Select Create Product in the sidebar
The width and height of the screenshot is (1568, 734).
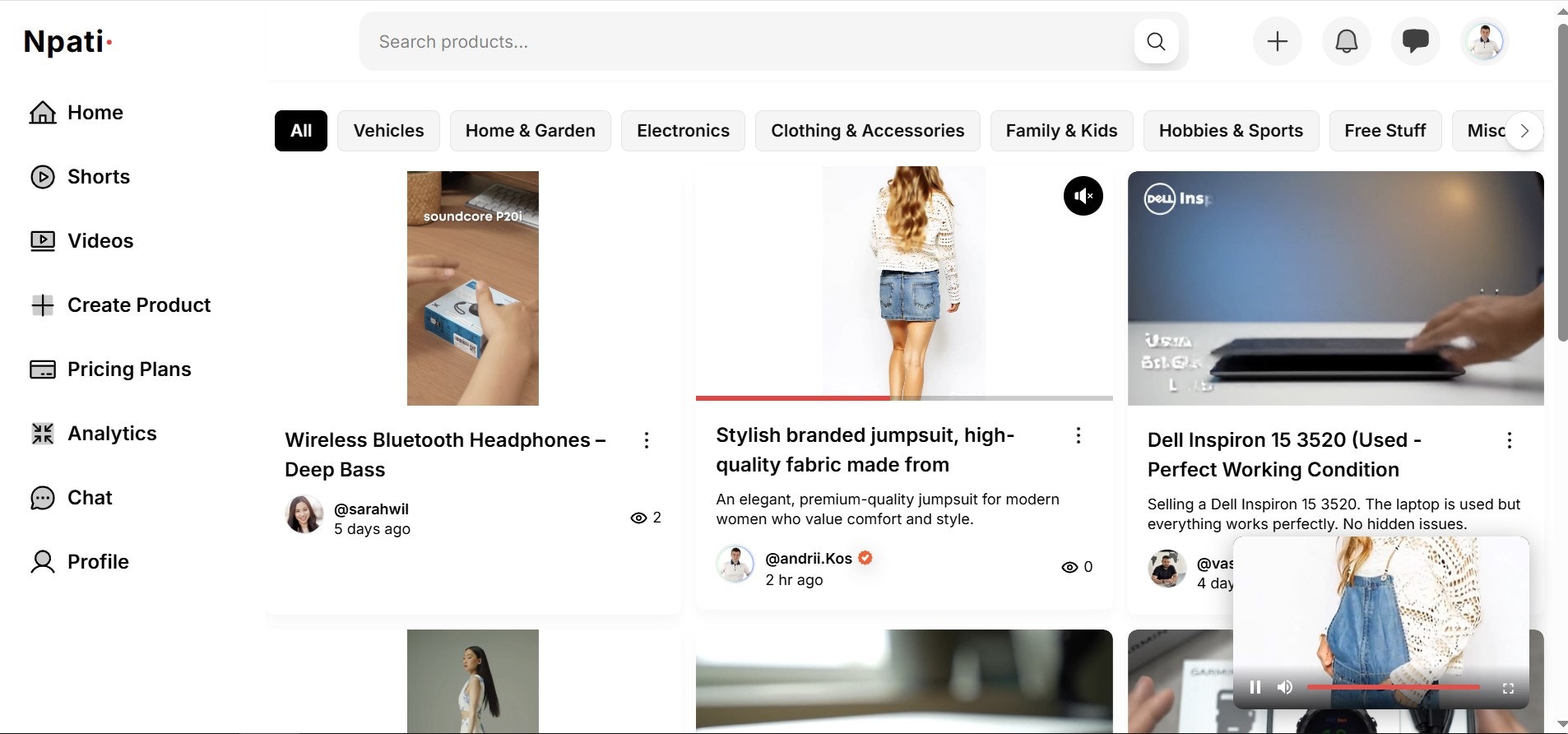[x=120, y=304]
